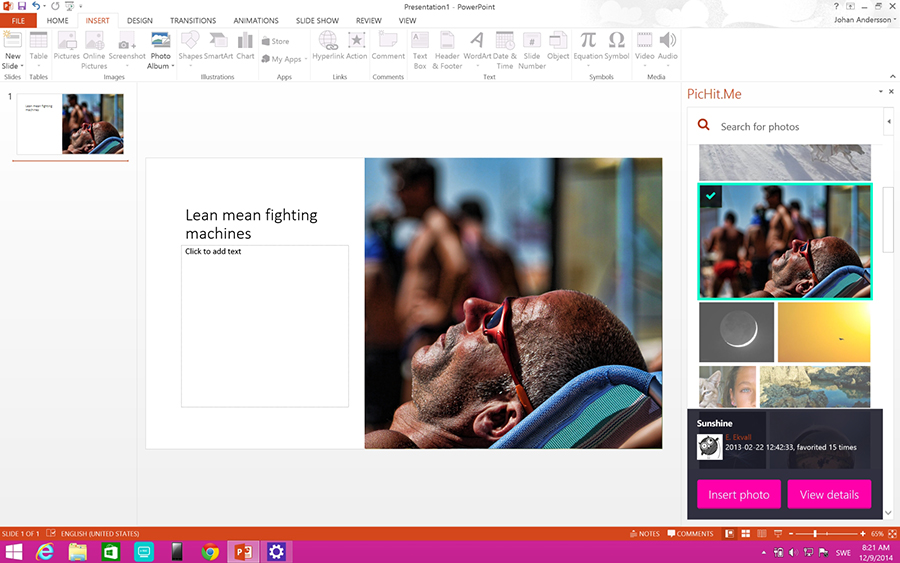
Task: Save presentation via quick access toolbar
Action: (x=22, y=6)
